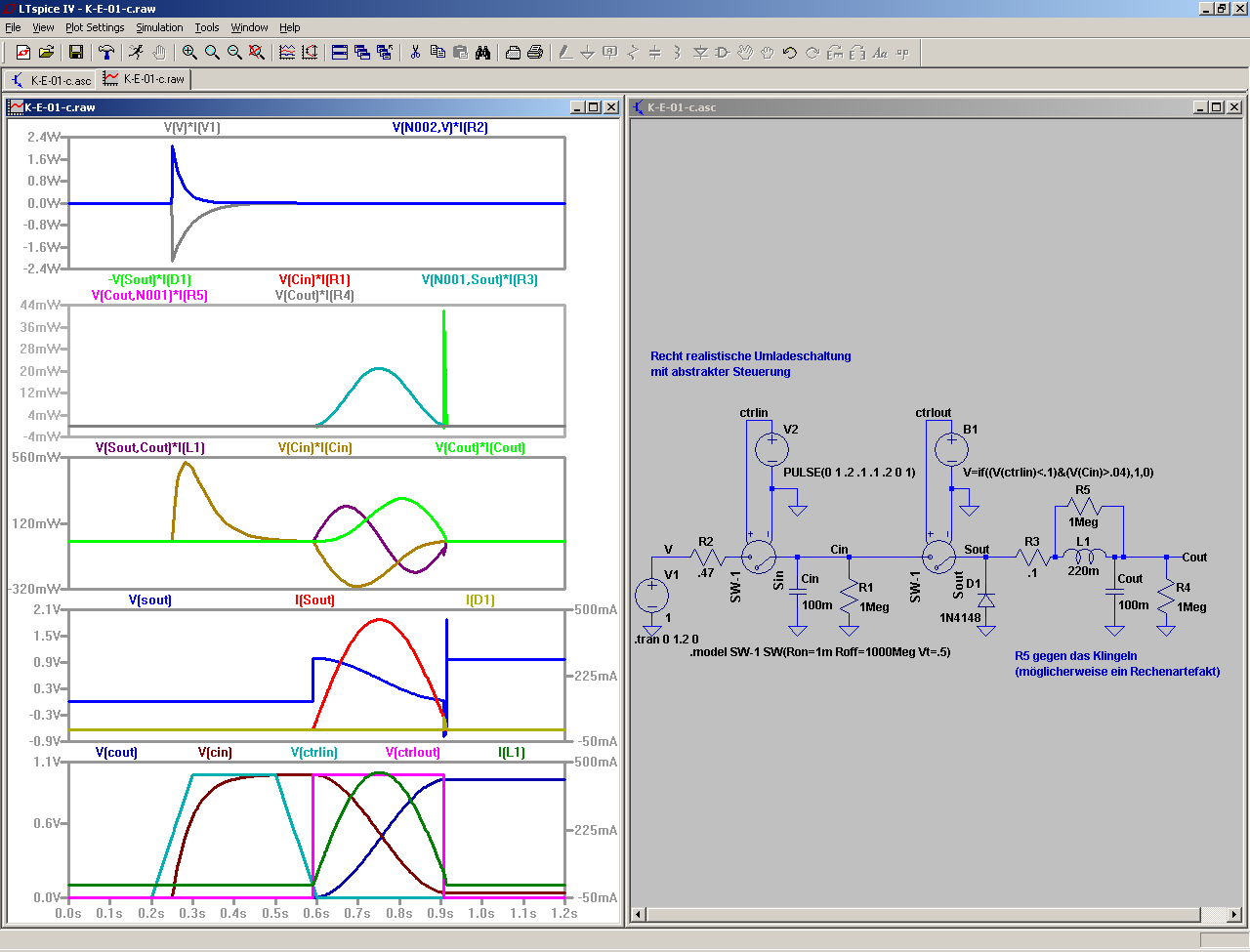Open the Plot Settings menu
Screen dimensions: 1250x952
(x=95, y=27)
